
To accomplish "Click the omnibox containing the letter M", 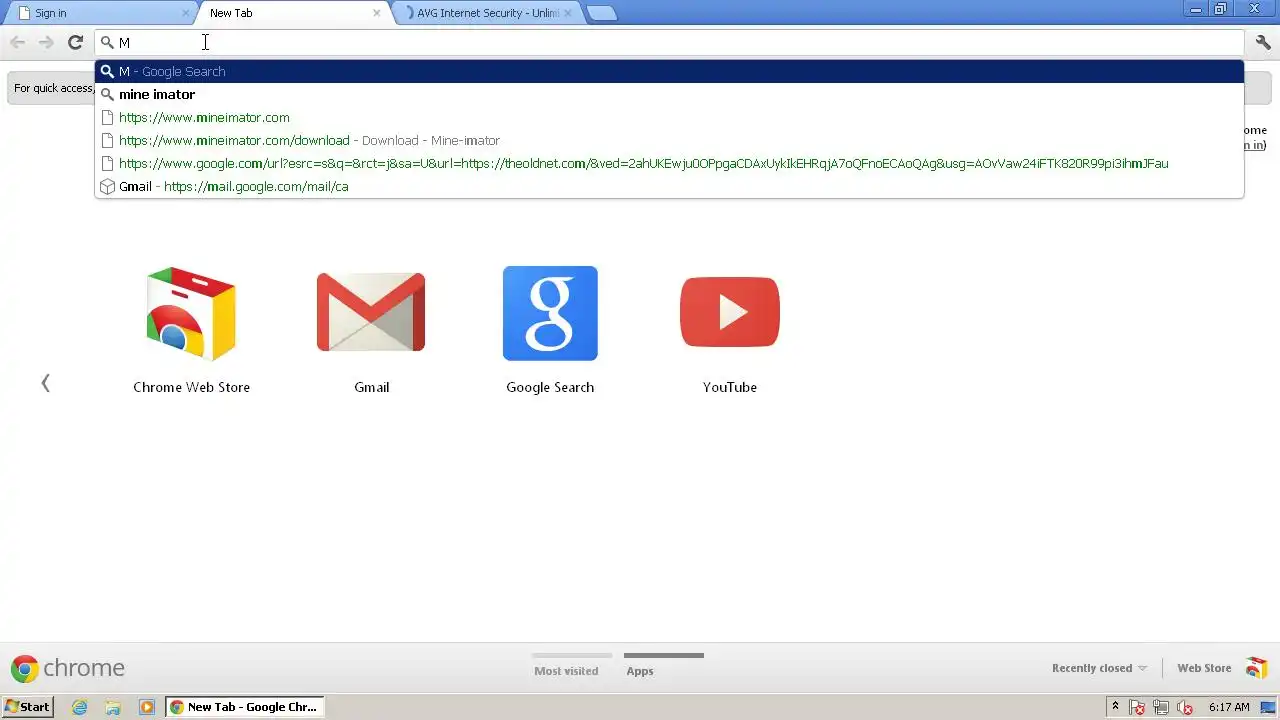I will click(669, 42).
